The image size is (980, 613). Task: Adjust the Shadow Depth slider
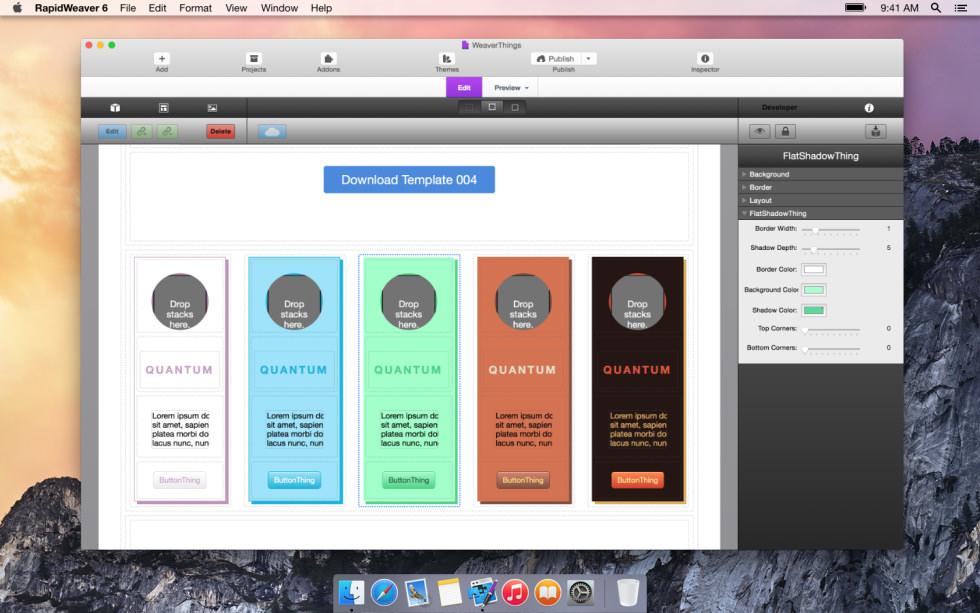click(831, 249)
